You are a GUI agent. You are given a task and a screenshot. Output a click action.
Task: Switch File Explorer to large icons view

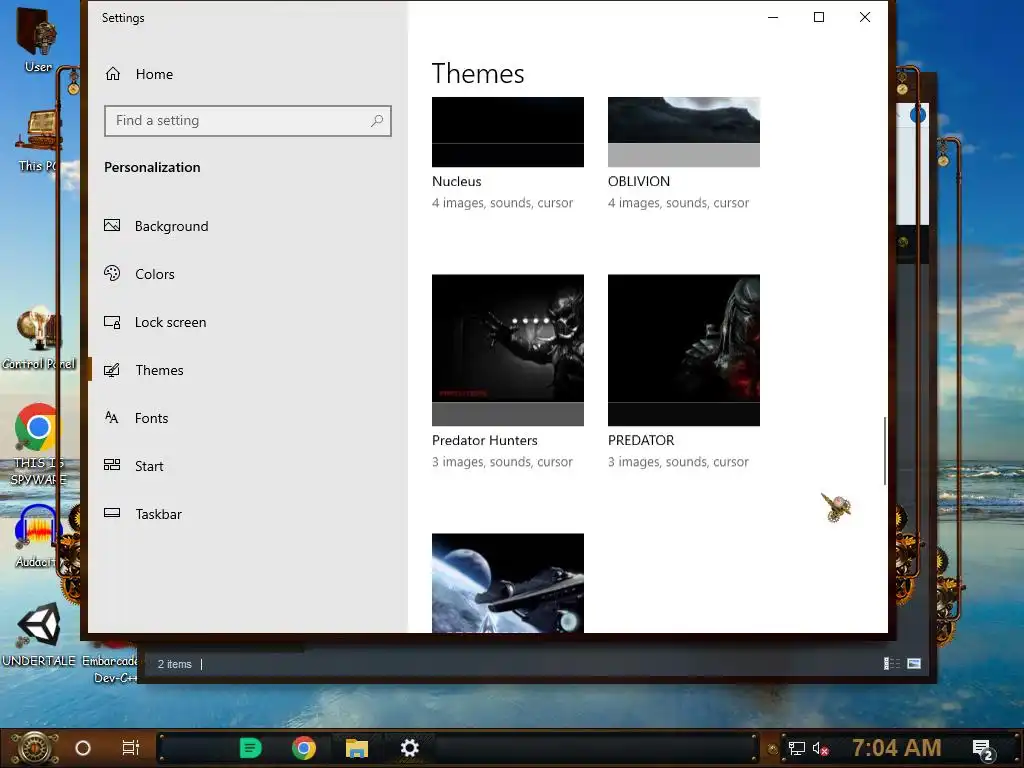tap(914, 664)
